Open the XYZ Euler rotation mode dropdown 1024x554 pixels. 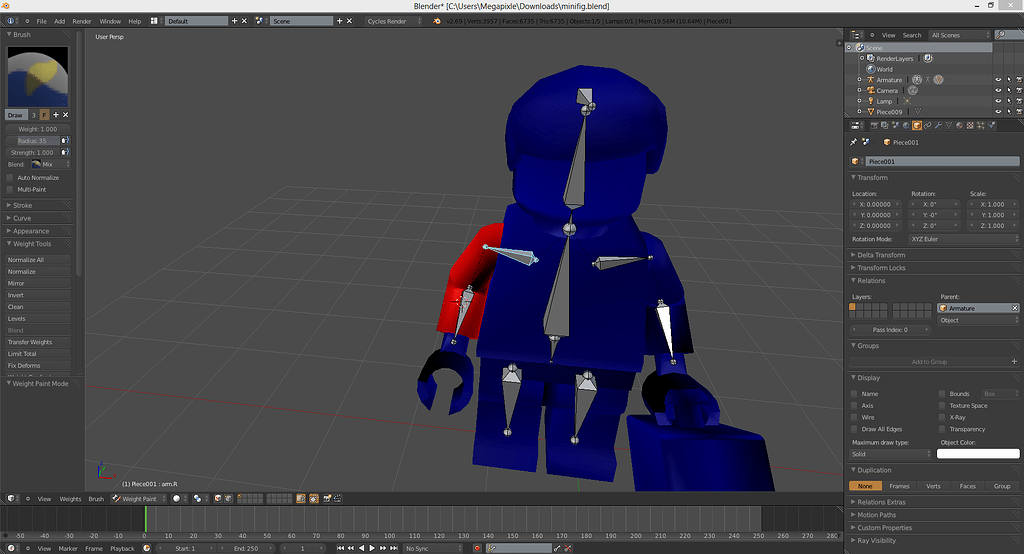tap(963, 239)
